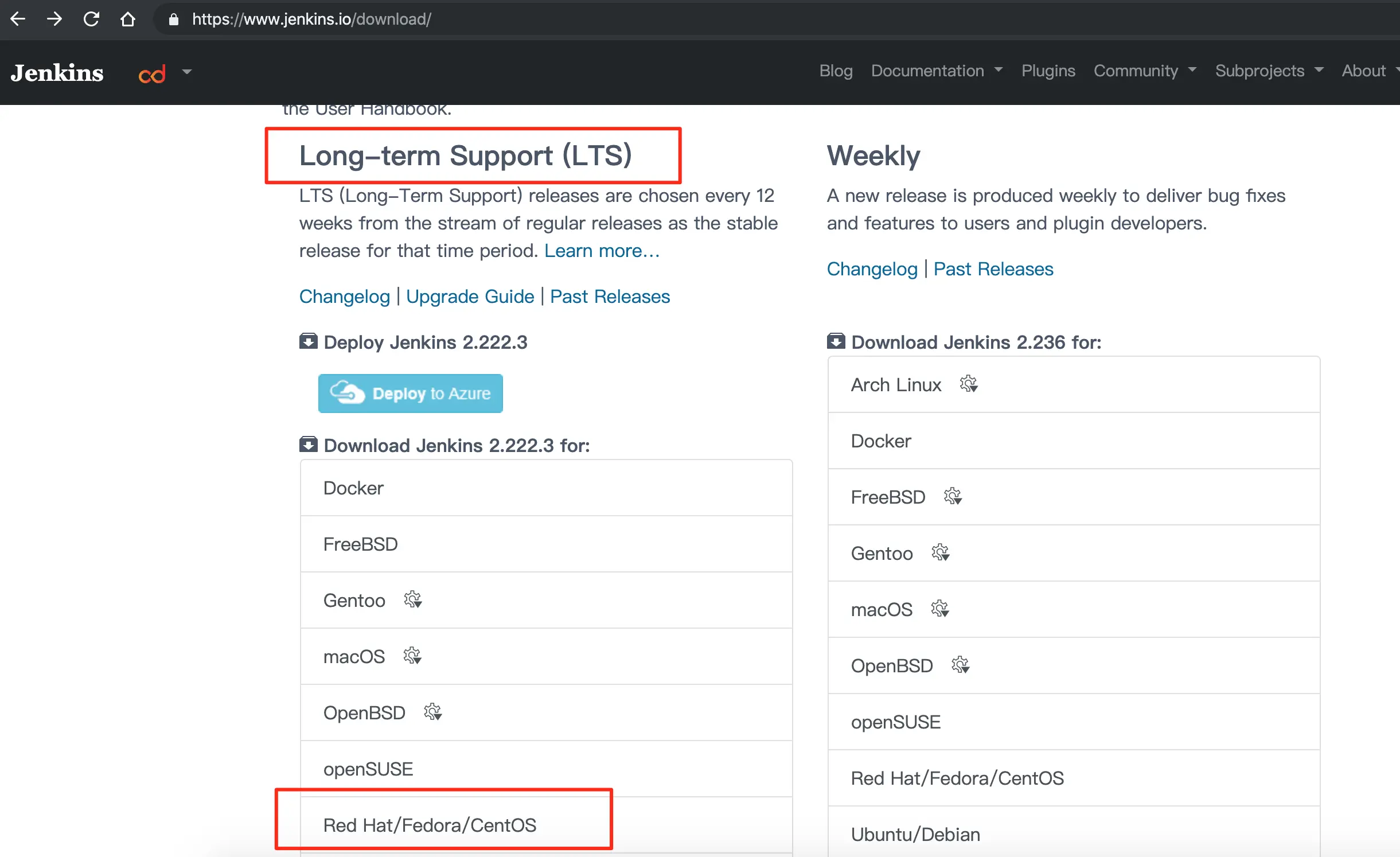1400x857 pixels.
Task: Open dropdown arrow beside CD logo
Action: [x=186, y=72]
